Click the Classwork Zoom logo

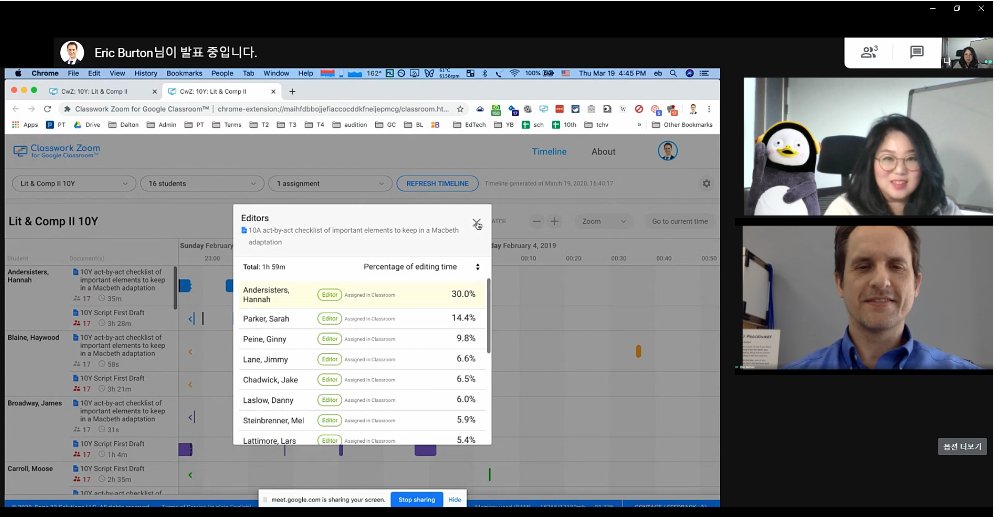[x=57, y=151]
